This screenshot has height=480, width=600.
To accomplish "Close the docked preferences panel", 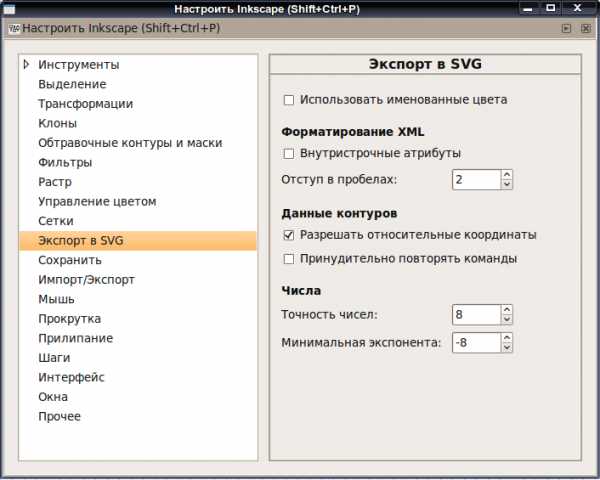I will [586, 28].
